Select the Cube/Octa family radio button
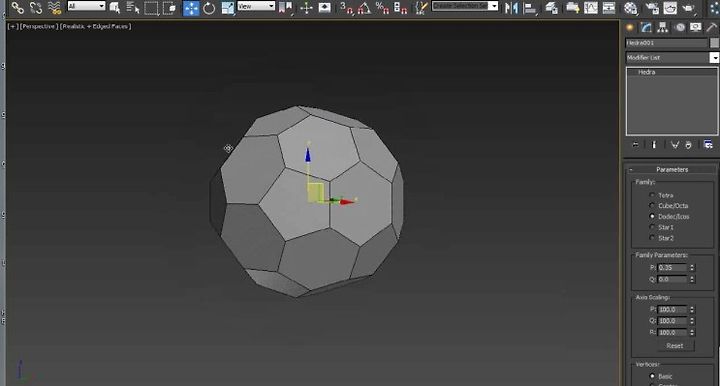Image resolution: width=720 pixels, height=386 pixels. [x=652, y=206]
